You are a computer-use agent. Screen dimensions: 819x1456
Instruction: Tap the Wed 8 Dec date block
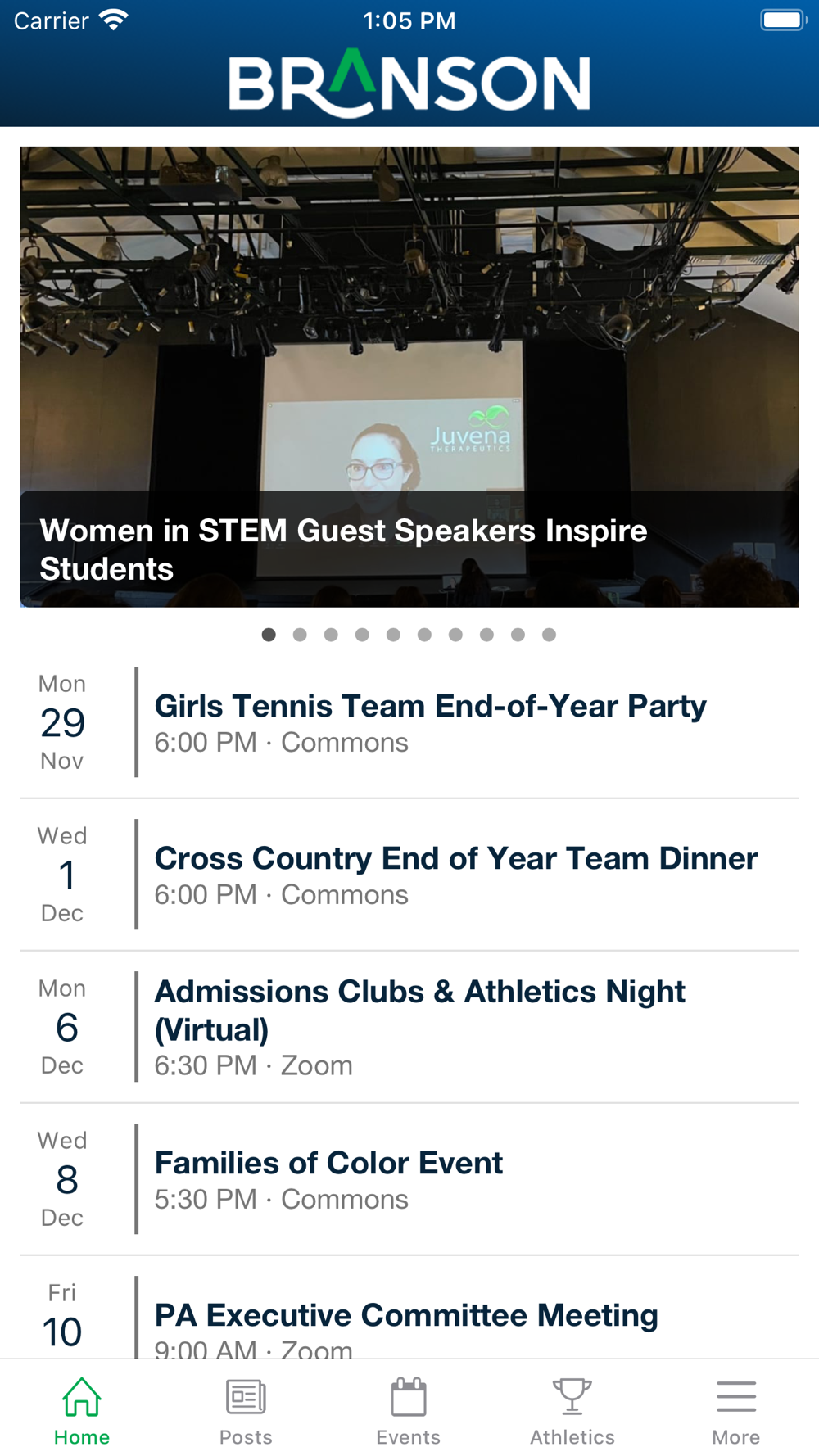[63, 1179]
